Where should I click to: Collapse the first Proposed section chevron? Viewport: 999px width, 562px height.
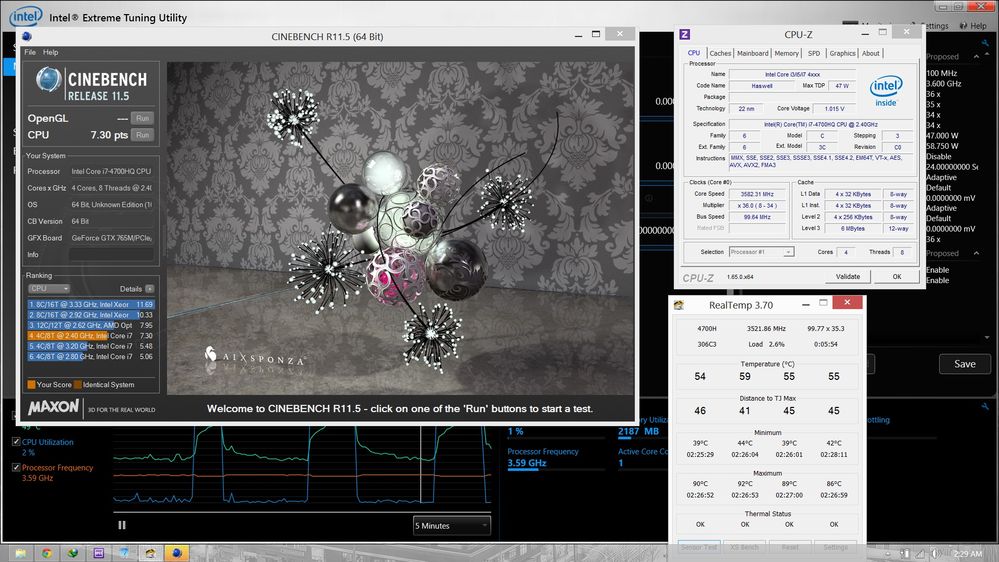pos(976,57)
